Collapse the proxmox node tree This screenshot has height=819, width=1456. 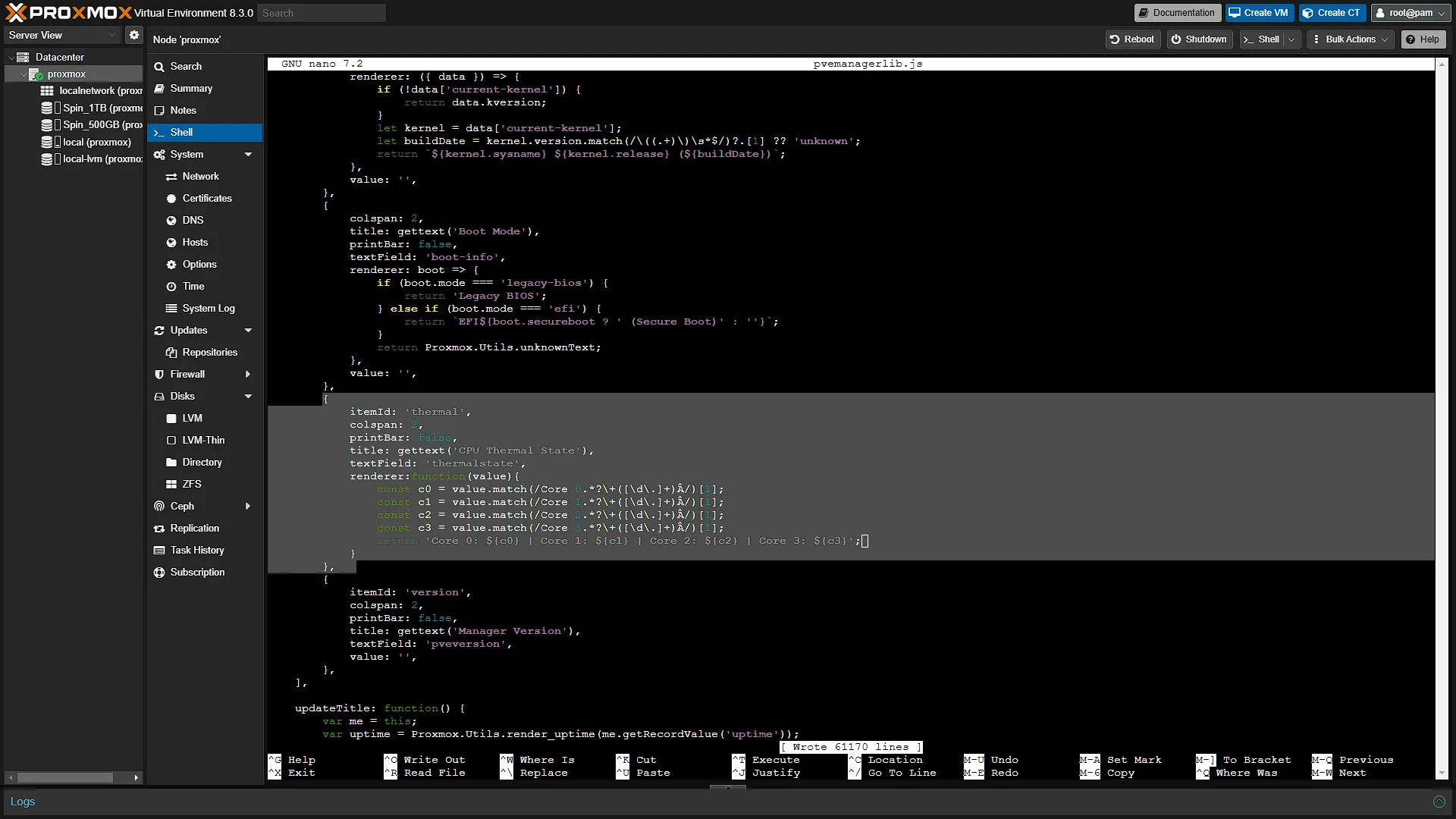(23, 74)
